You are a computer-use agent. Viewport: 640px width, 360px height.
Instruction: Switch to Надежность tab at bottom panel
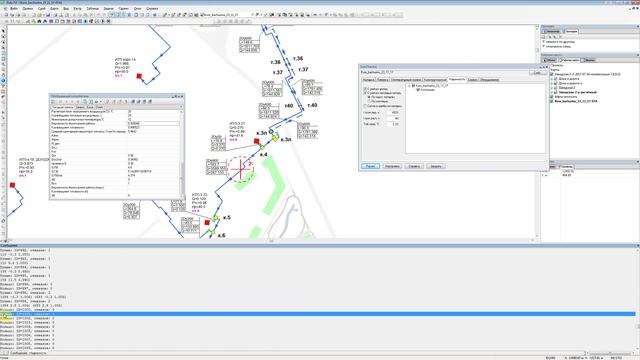(38, 353)
